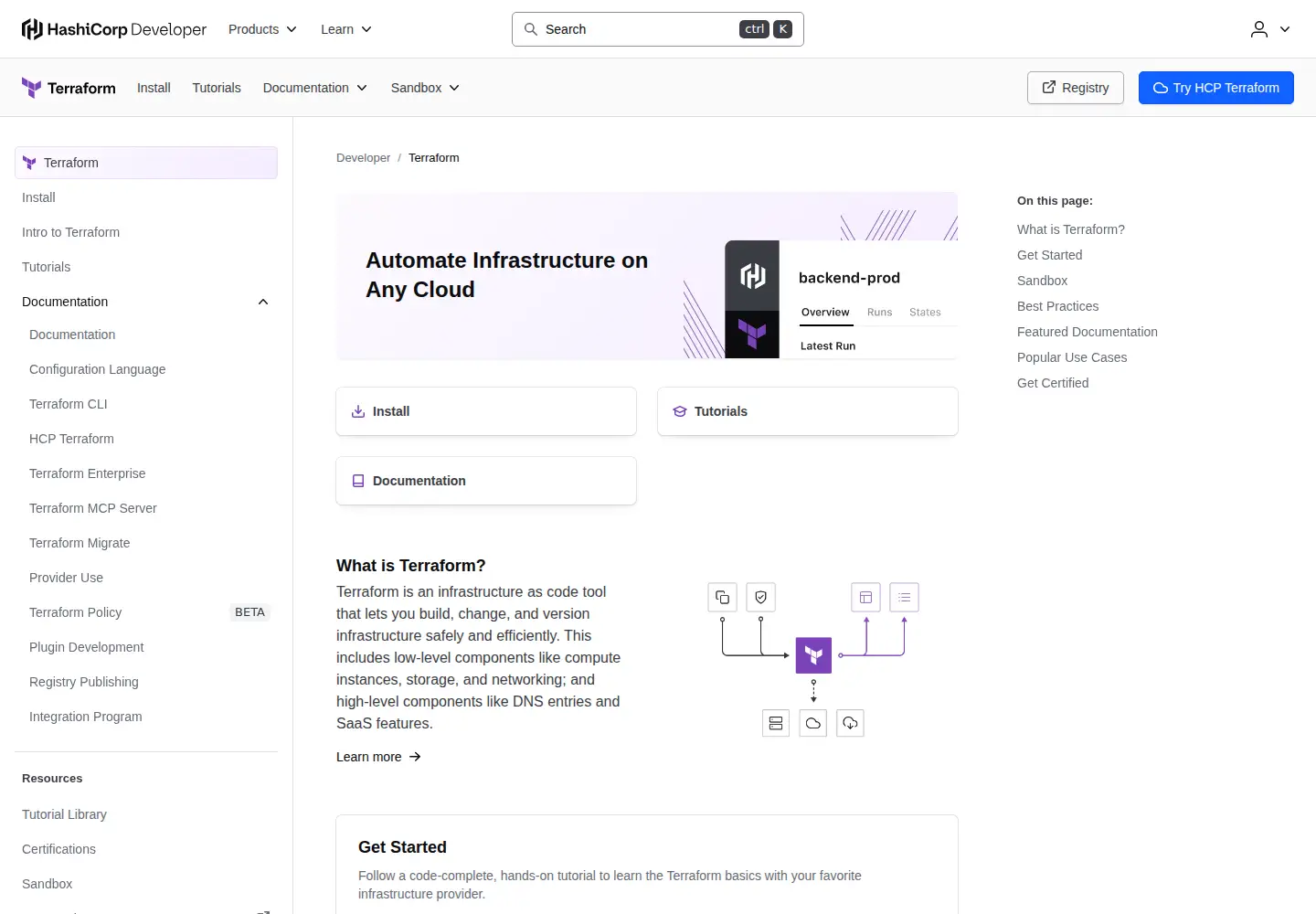The height and width of the screenshot is (914, 1316).
Task: Click the central Terraform icon in diagram
Action: click(x=813, y=655)
